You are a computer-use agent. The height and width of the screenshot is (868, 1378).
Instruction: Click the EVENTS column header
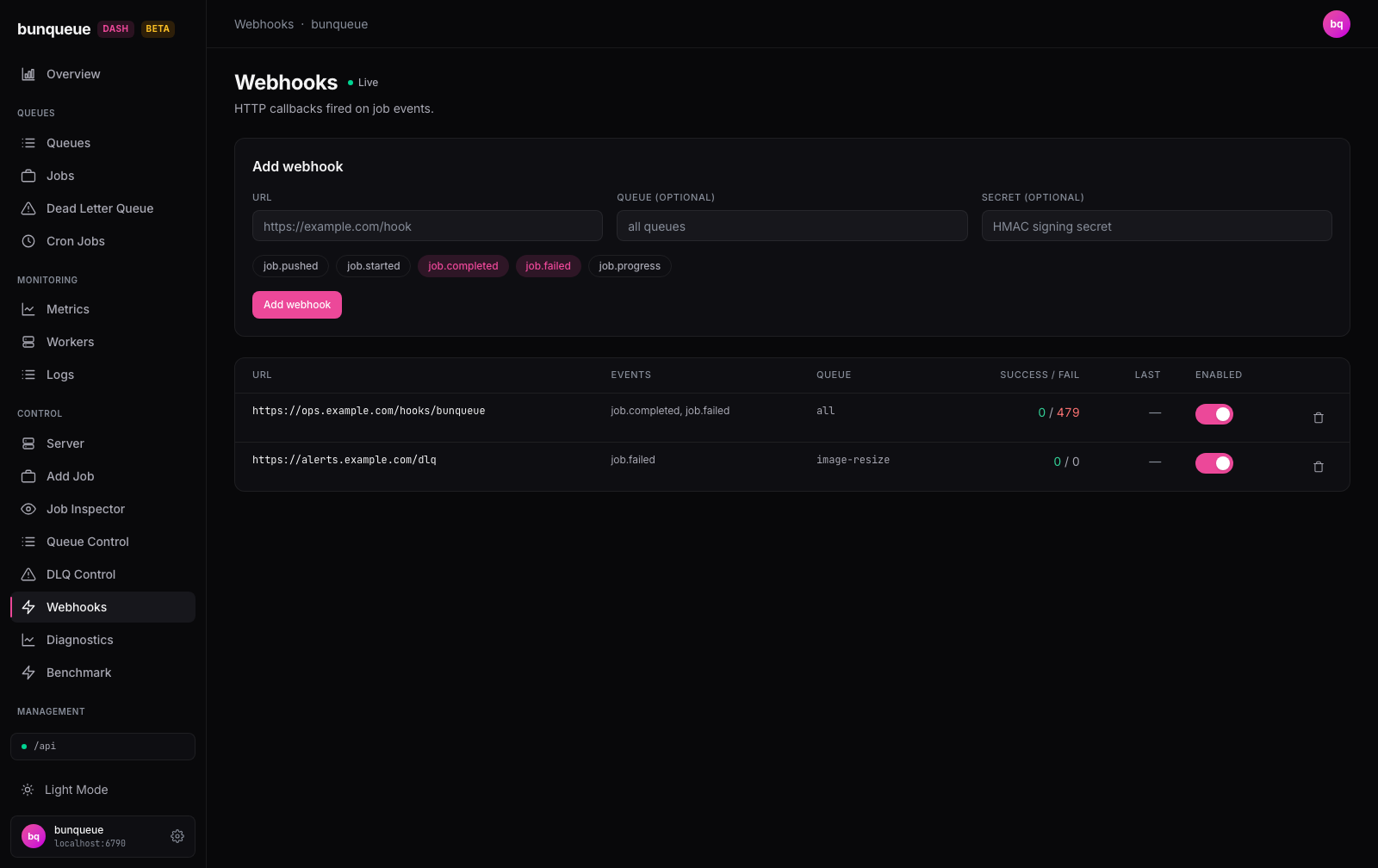coord(631,375)
